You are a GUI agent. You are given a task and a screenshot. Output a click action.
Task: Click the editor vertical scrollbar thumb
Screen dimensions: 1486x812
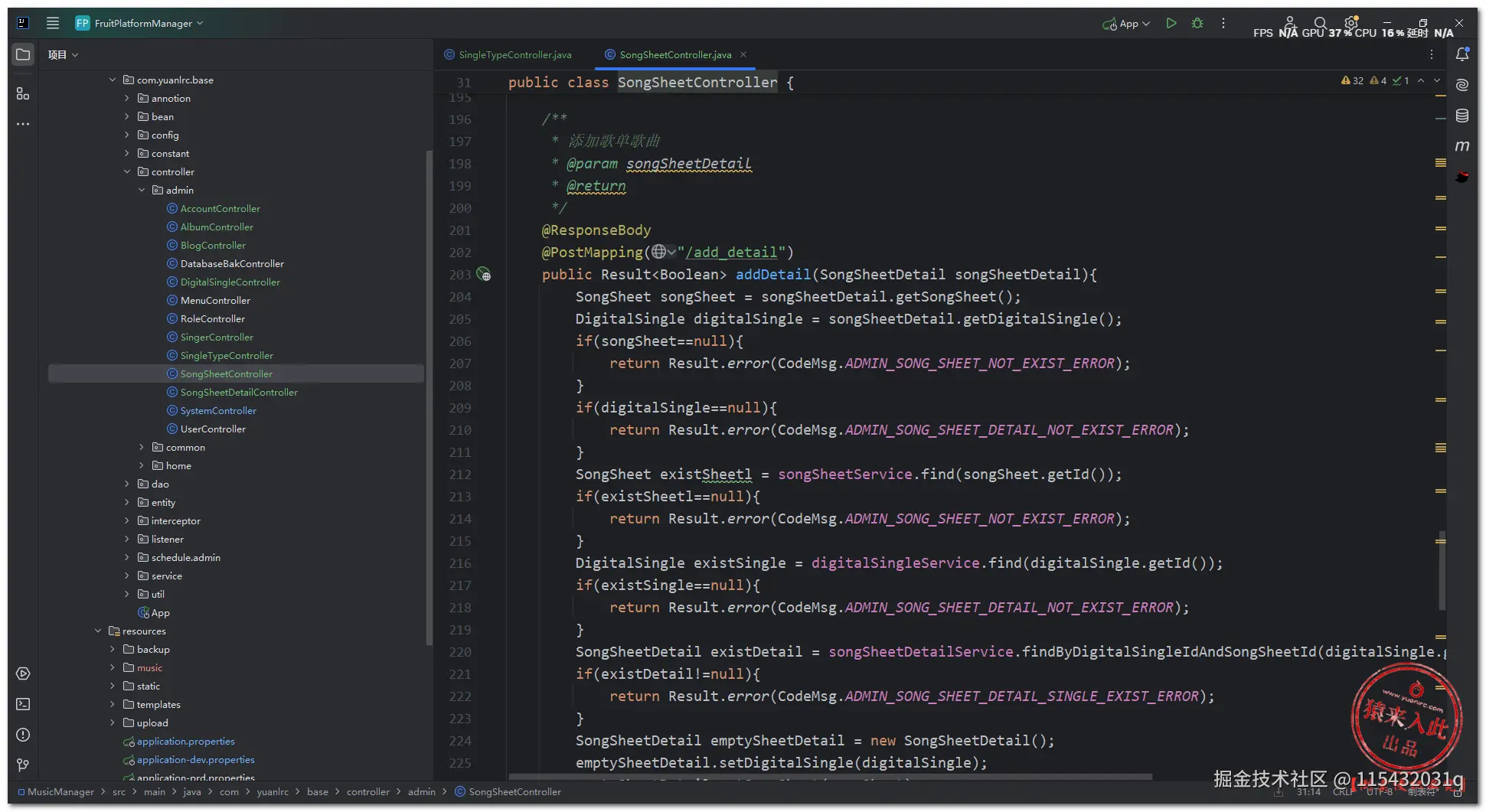(1442, 570)
